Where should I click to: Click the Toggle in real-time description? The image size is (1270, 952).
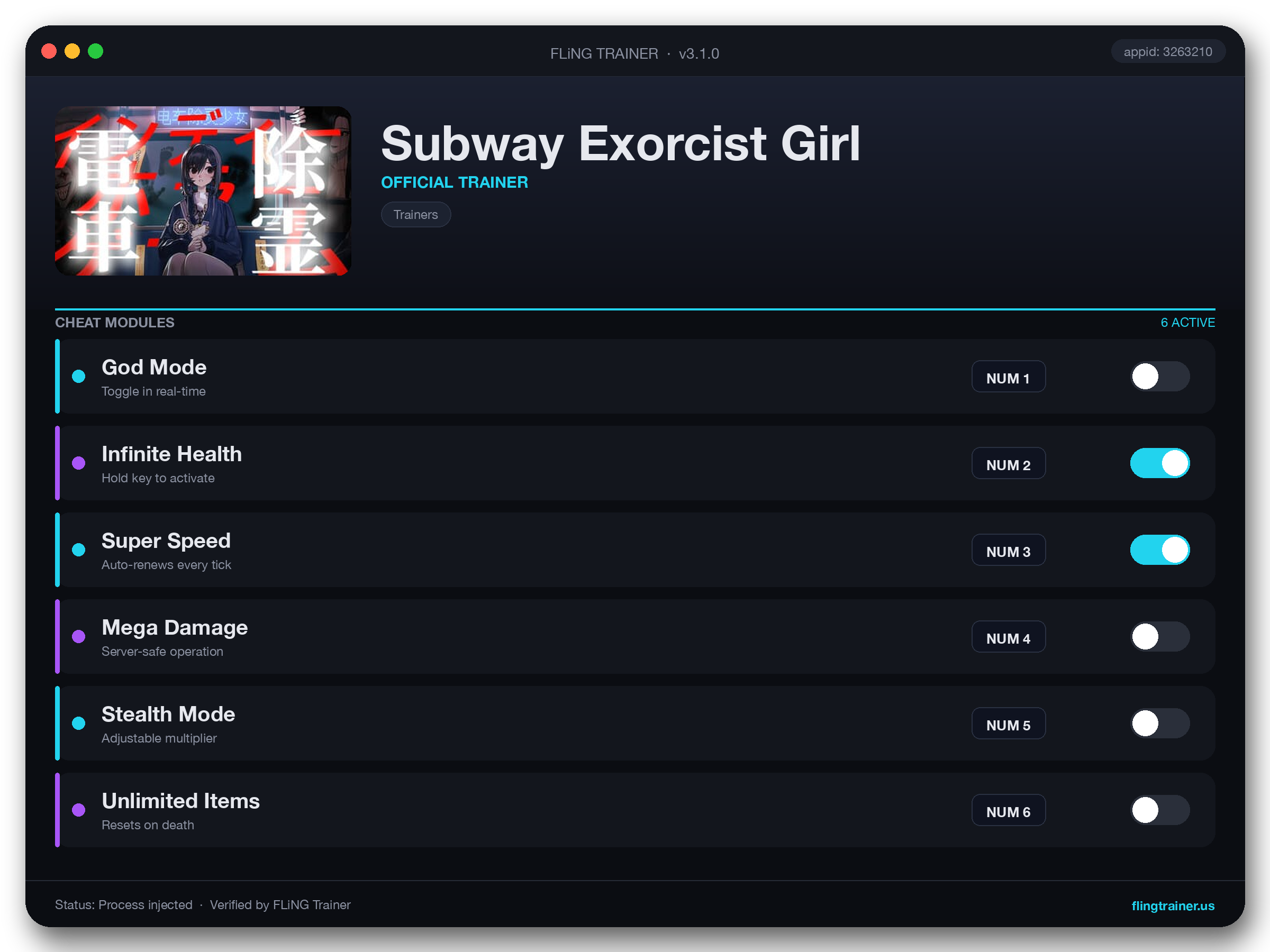pos(153,391)
